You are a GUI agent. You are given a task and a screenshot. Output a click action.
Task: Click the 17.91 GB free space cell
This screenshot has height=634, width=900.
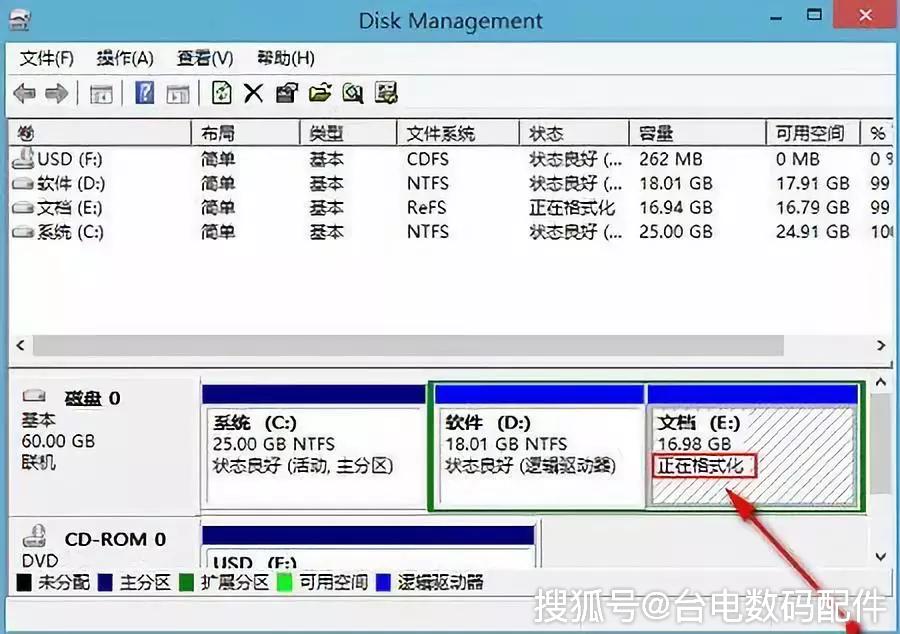[x=813, y=183]
